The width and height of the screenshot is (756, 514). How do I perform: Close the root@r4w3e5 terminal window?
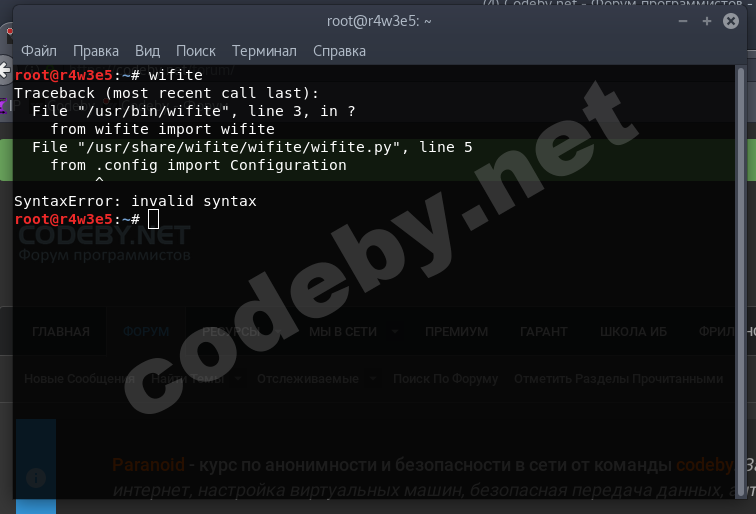pyautogui.click(x=731, y=21)
